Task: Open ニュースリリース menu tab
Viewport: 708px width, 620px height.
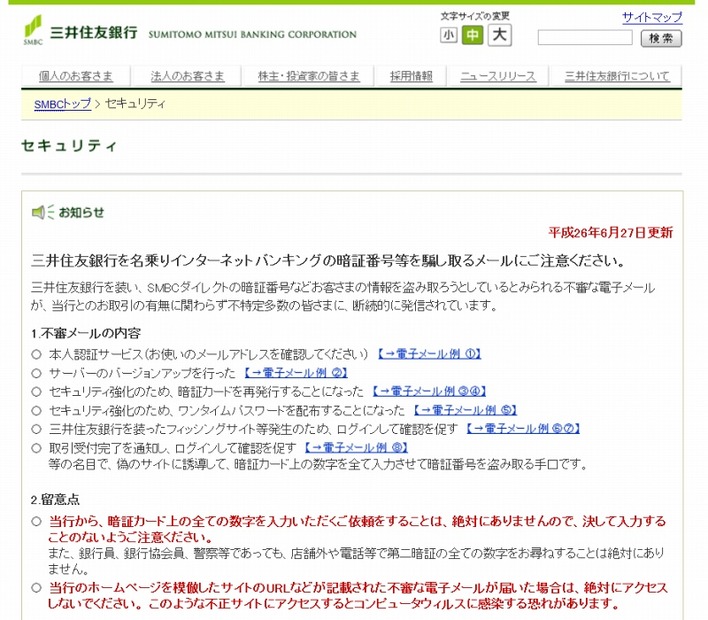Action: point(498,76)
